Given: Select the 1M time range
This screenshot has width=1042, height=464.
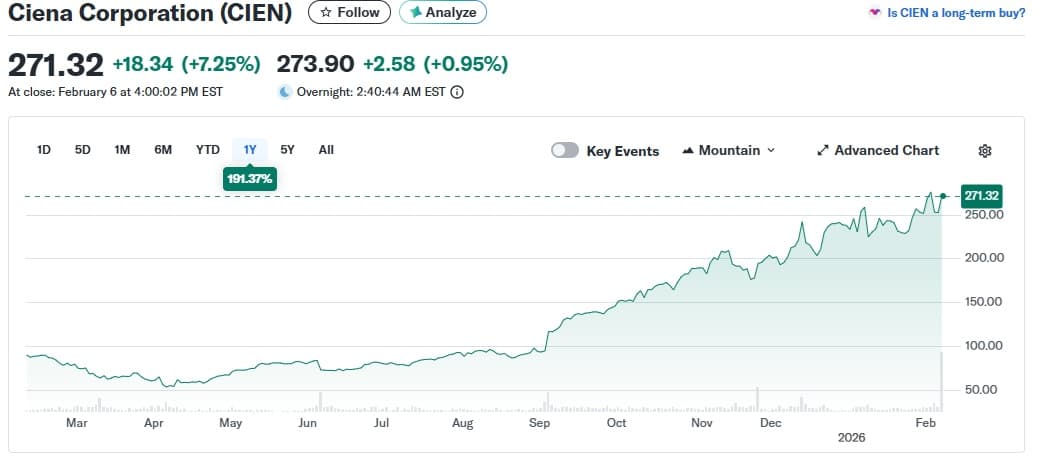Looking at the screenshot, I should 122,150.
